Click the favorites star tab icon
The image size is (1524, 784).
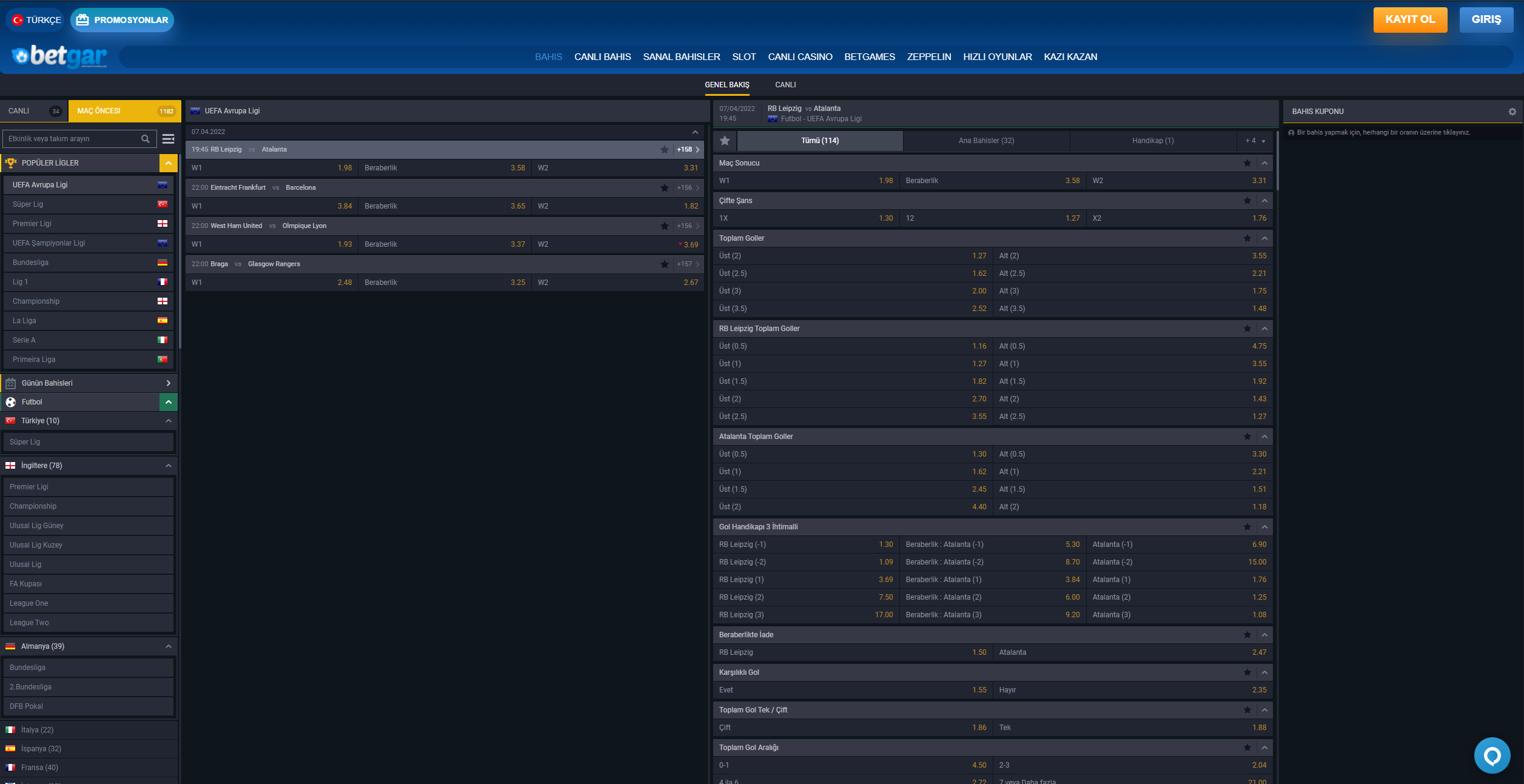tap(725, 141)
